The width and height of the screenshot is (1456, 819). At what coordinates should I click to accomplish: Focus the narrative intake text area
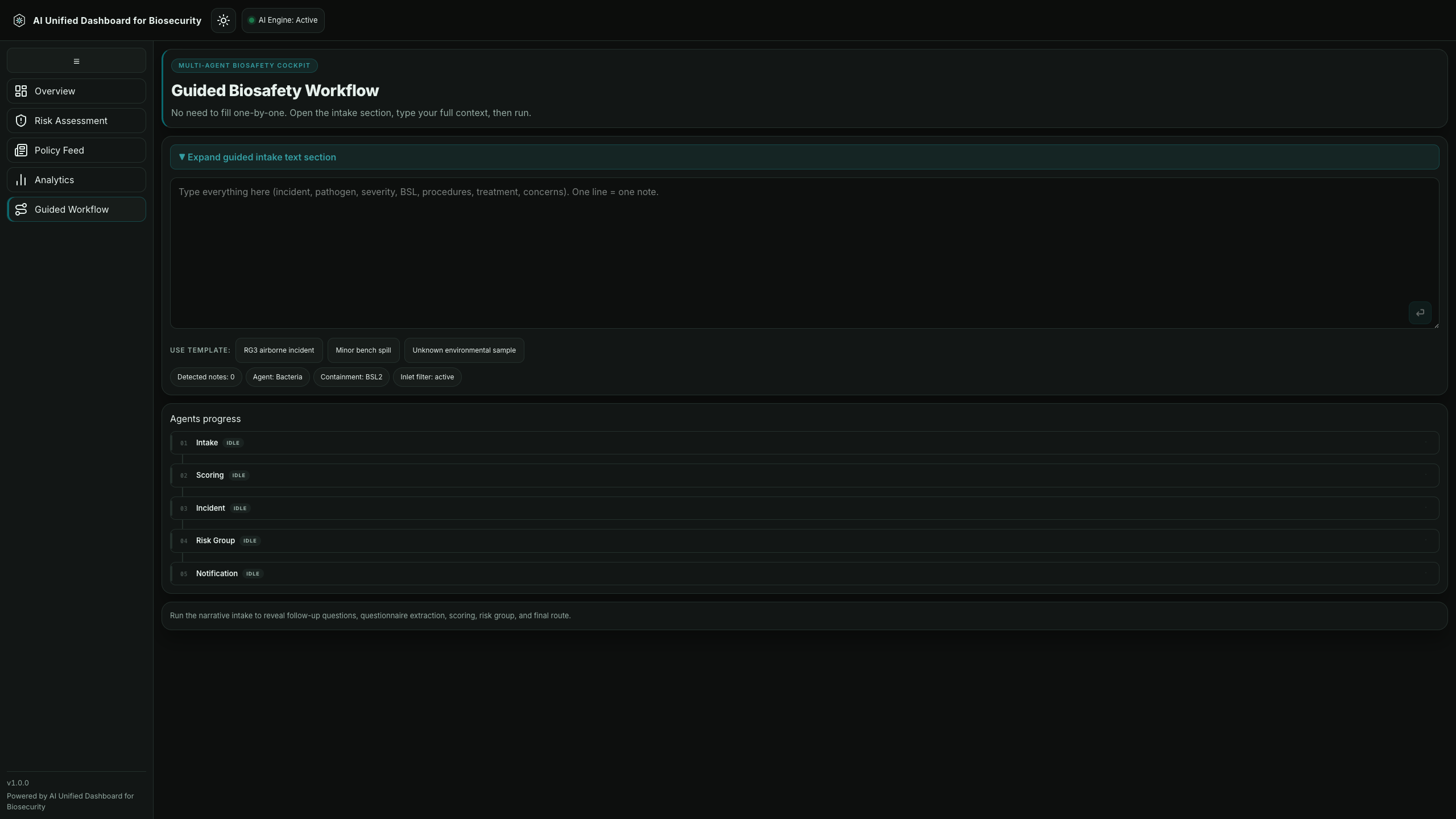[804, 253]
